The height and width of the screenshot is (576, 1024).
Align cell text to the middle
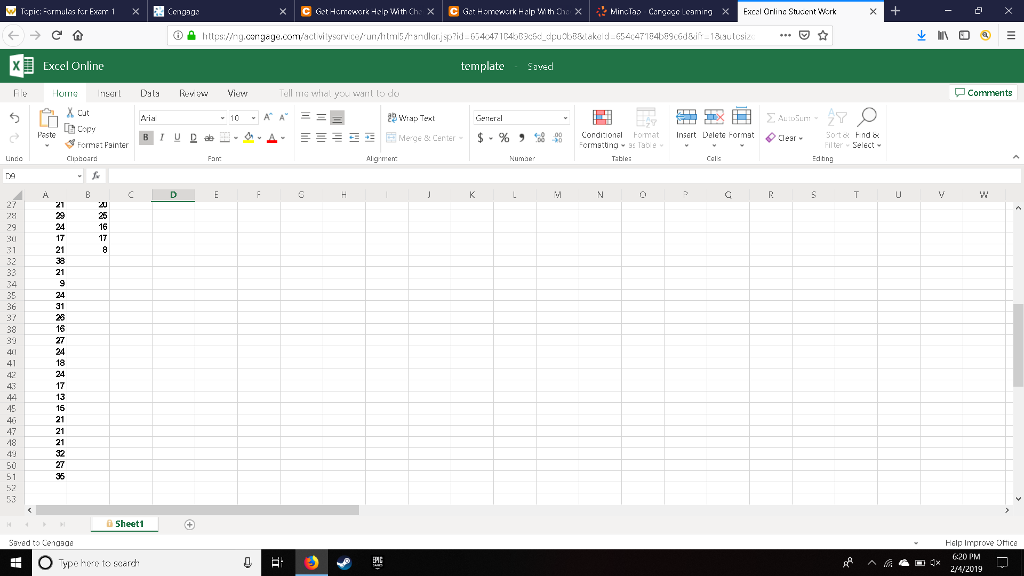pos(321,118)
